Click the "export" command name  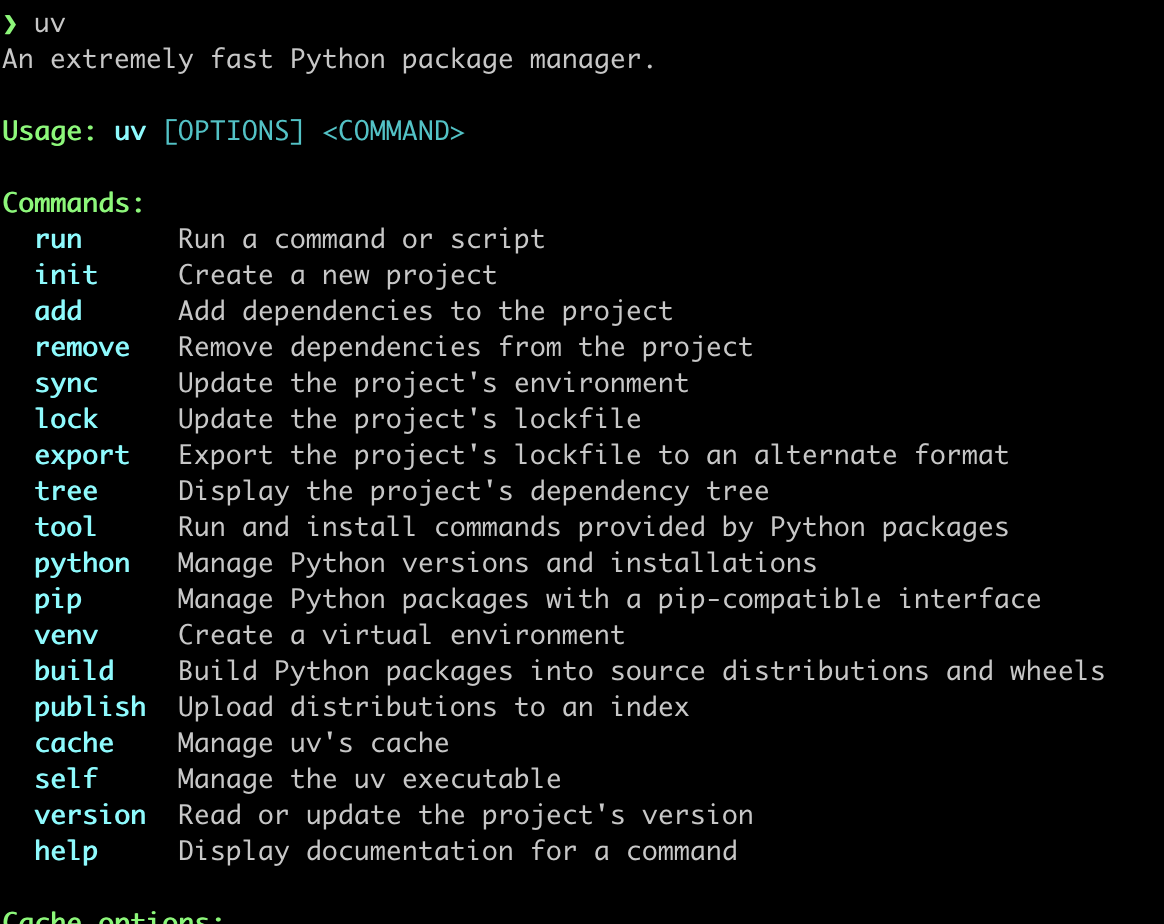pos(82,456)
